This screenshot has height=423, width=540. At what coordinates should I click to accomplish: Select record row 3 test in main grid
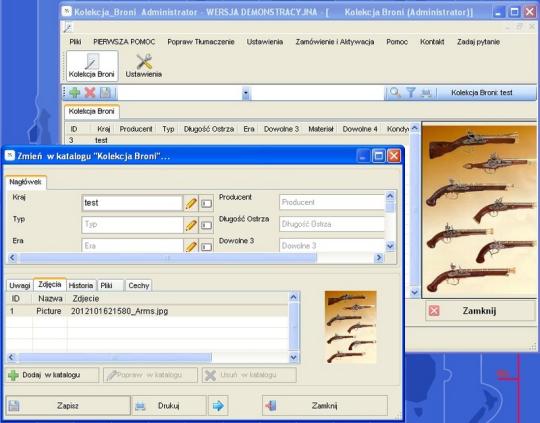pos(237,140)
